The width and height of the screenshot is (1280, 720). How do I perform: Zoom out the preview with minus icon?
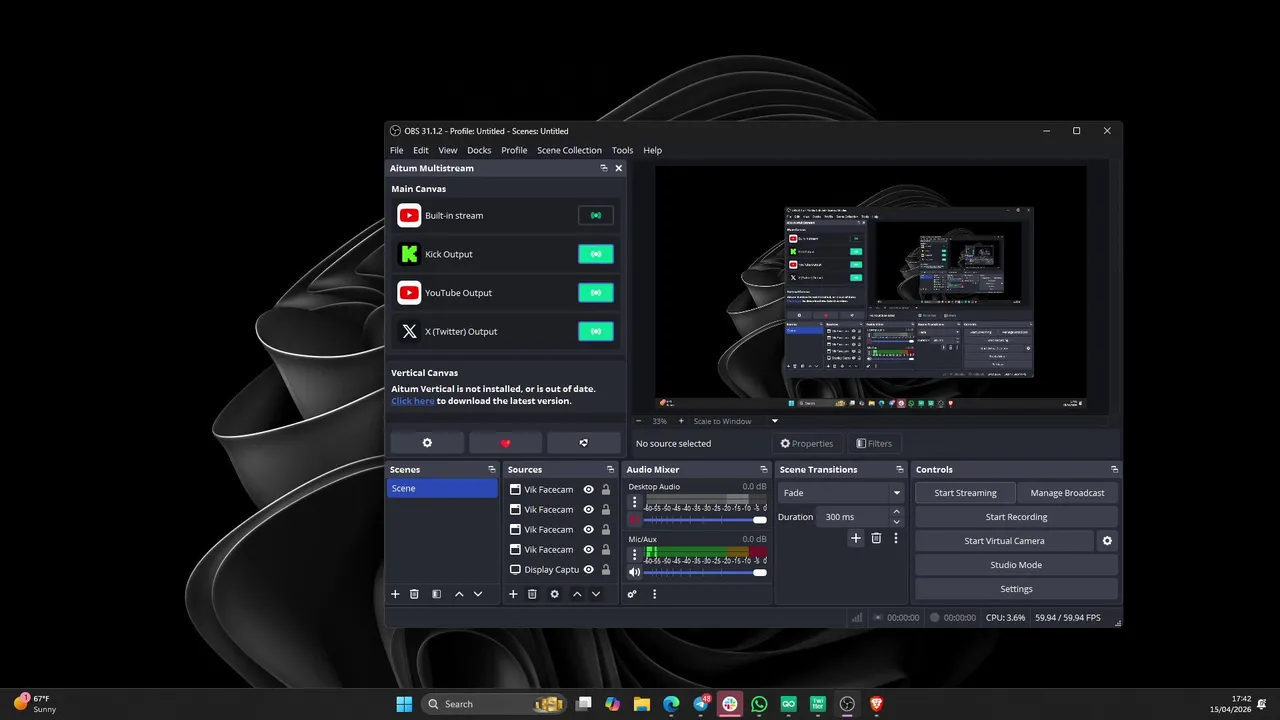[639, 421]
